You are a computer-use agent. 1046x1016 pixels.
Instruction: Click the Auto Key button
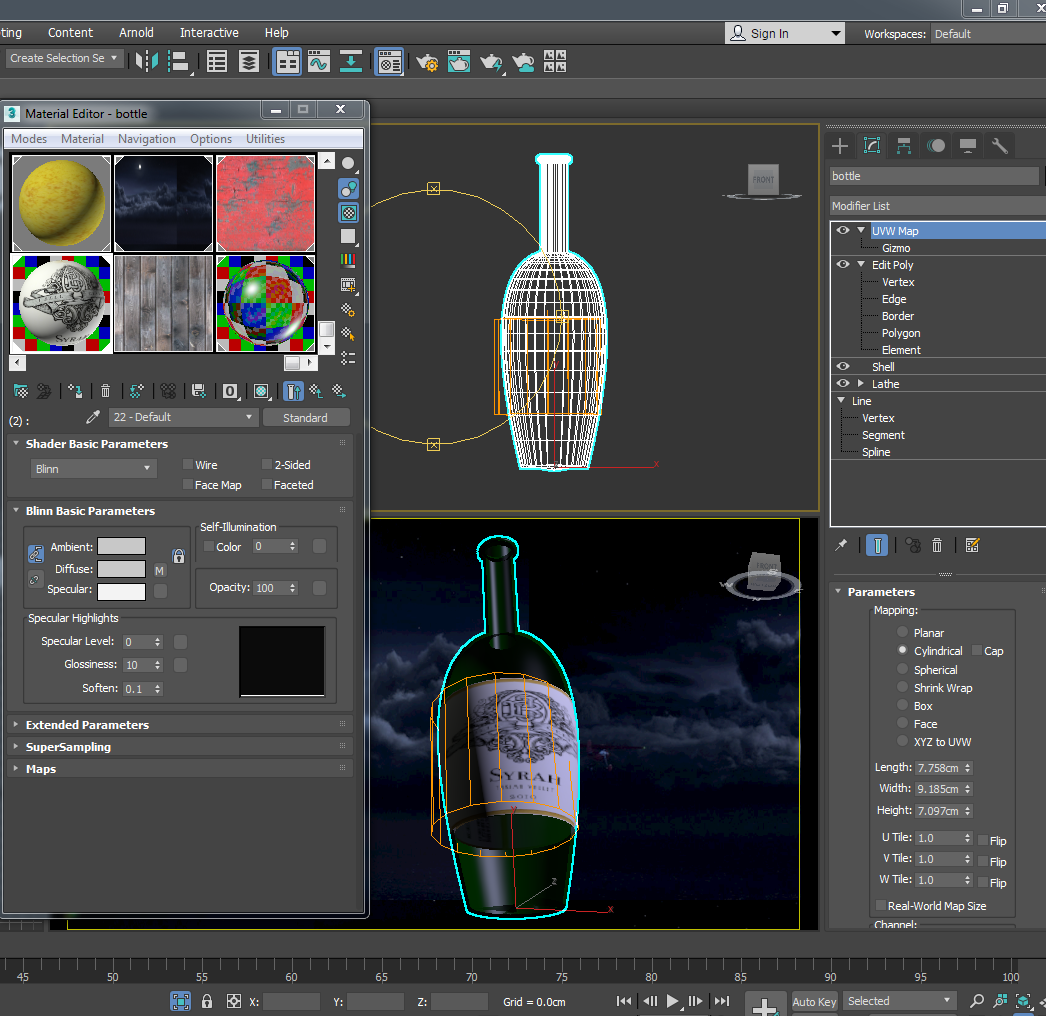814,1001
